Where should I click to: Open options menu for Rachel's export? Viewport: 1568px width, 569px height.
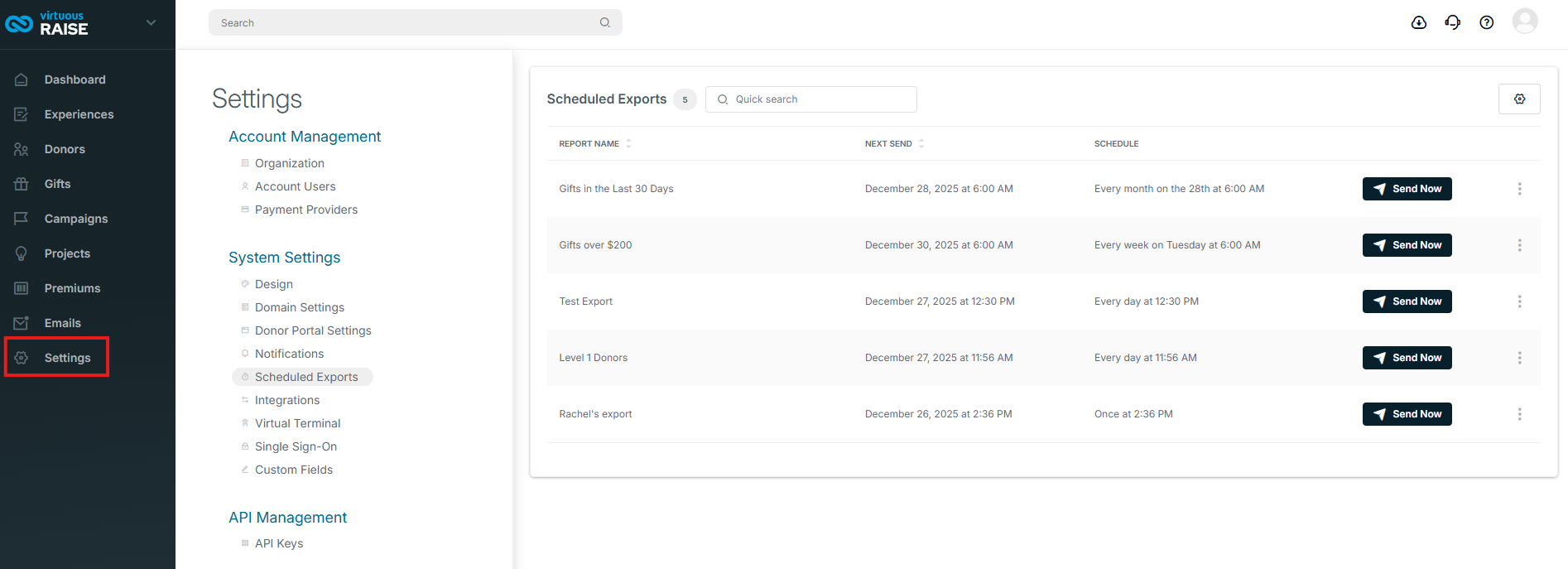(x=1519, y=414)
